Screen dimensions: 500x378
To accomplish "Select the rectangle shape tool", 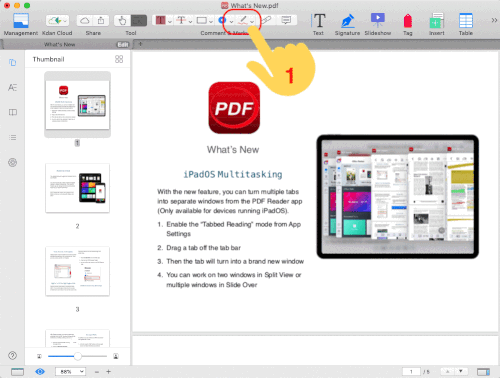I will 202,20.
